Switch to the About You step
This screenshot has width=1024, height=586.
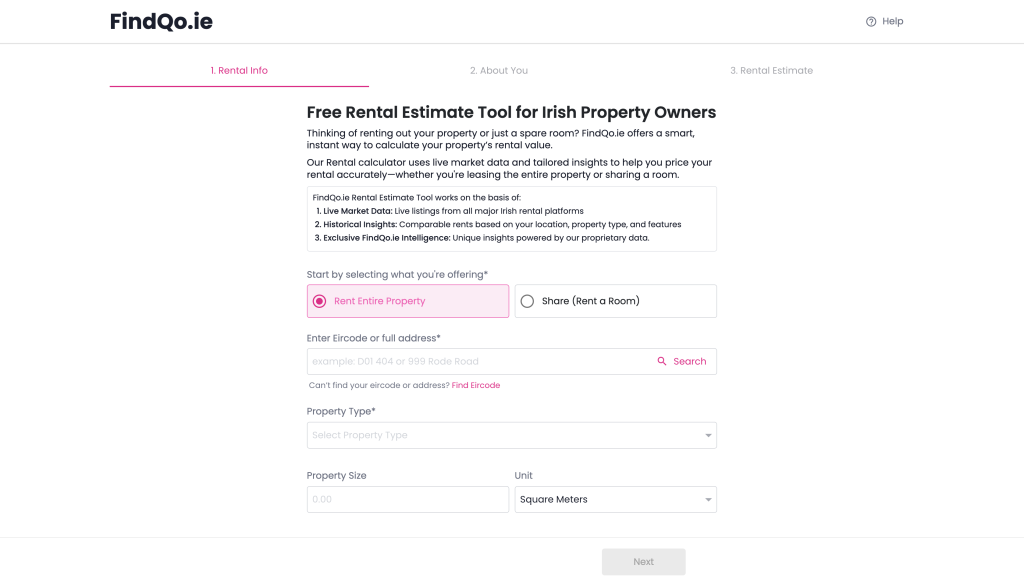point(498,70)
